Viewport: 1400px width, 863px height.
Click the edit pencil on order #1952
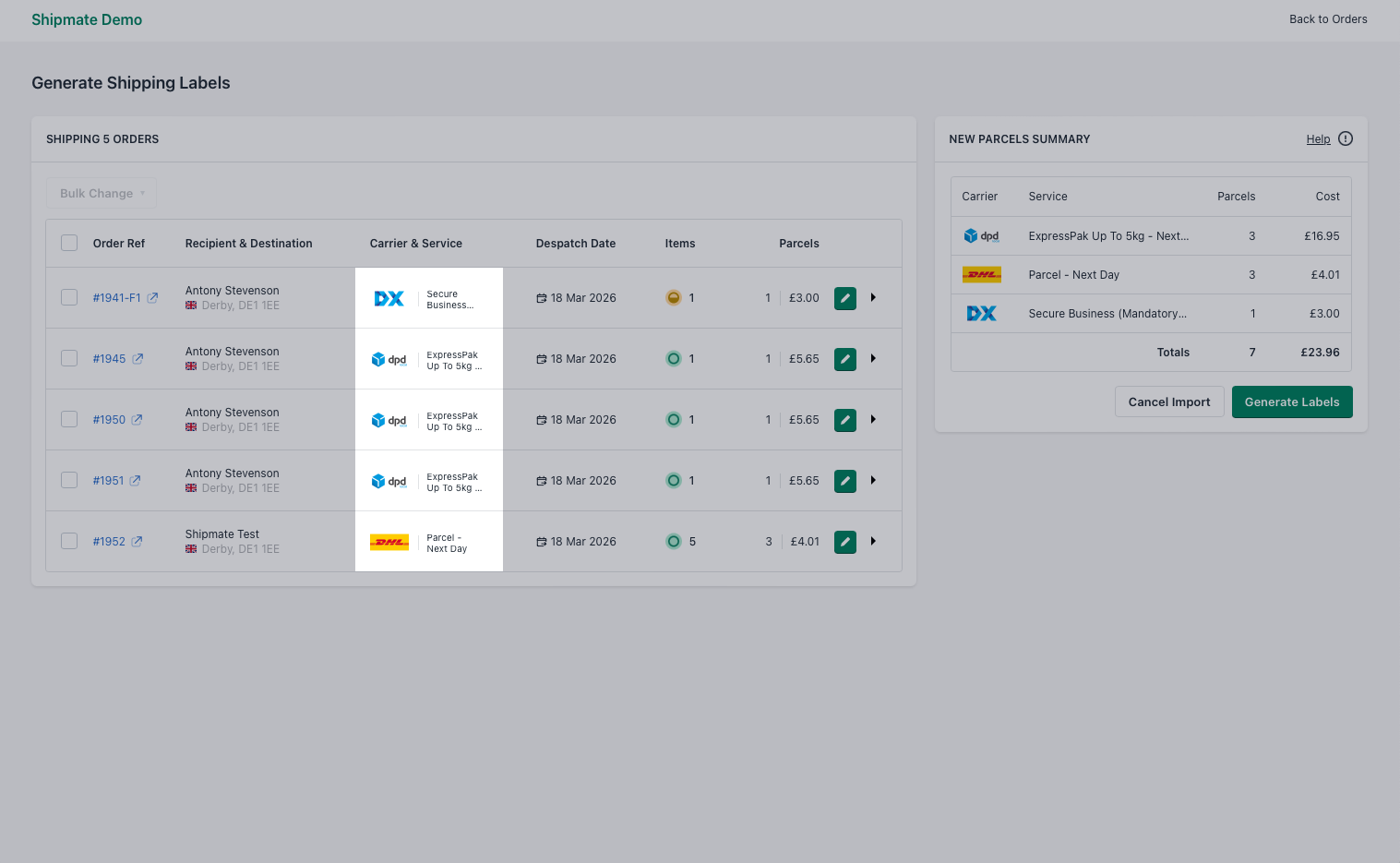(x=844, y=542)
